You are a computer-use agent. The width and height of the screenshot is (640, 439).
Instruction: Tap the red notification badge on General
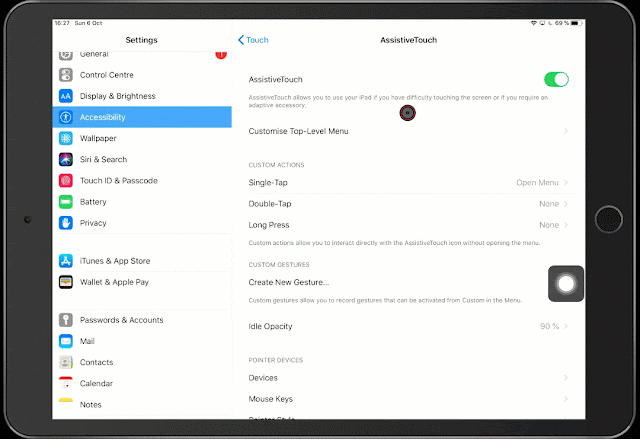click(221, 55)
